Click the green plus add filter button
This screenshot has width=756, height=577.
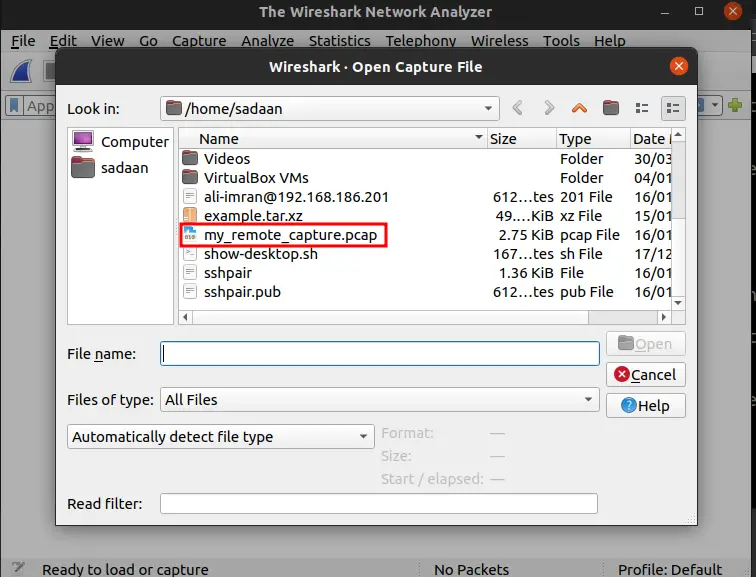[x=735, y=105]
